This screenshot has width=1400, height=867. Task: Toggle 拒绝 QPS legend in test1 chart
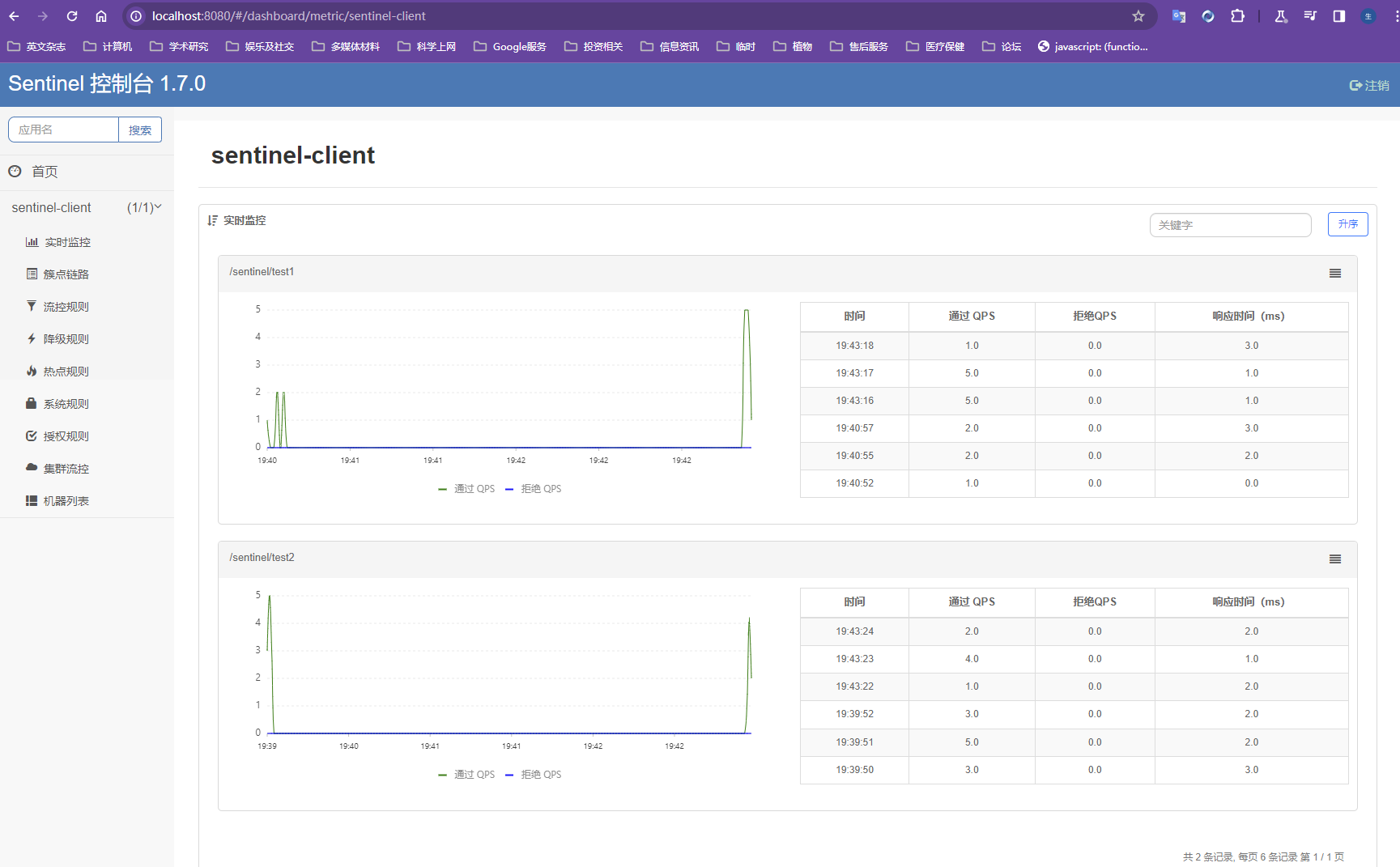click(x=534, y=489)
